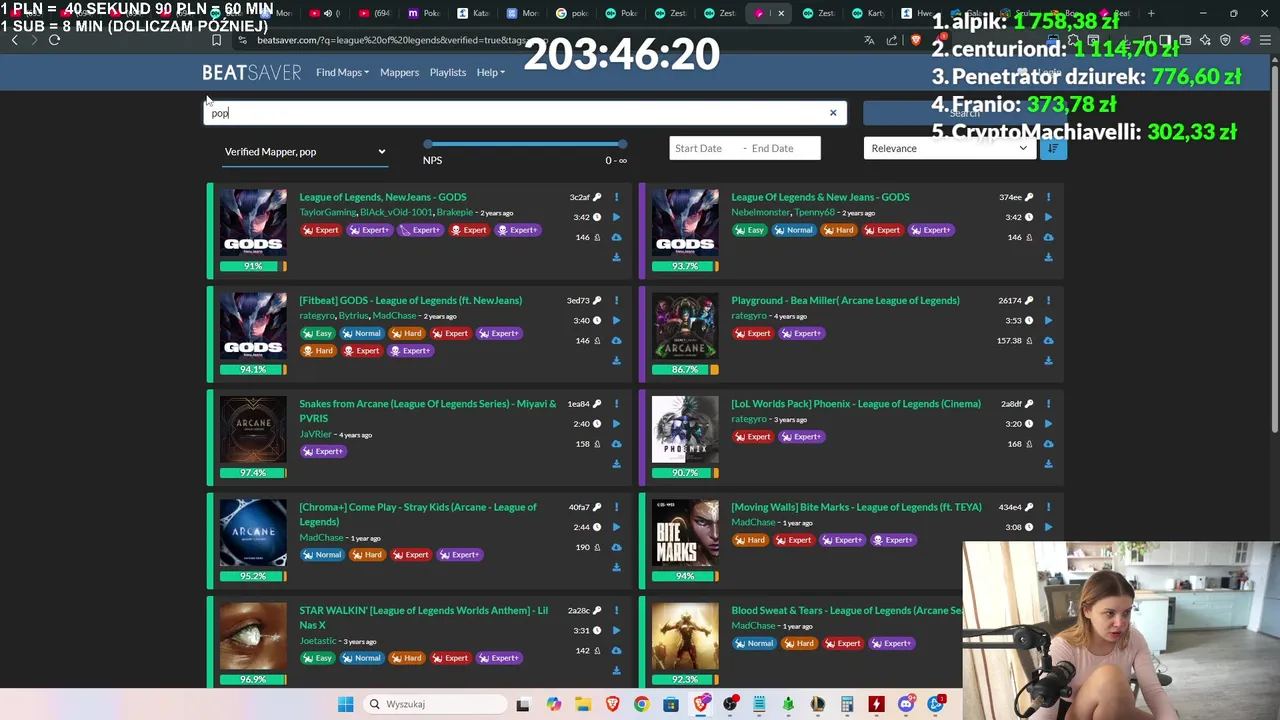1280x720 pixels.
Task: Play preview of the Bite Marks map
Action: pyautogui.click(x=1048, y=527)
